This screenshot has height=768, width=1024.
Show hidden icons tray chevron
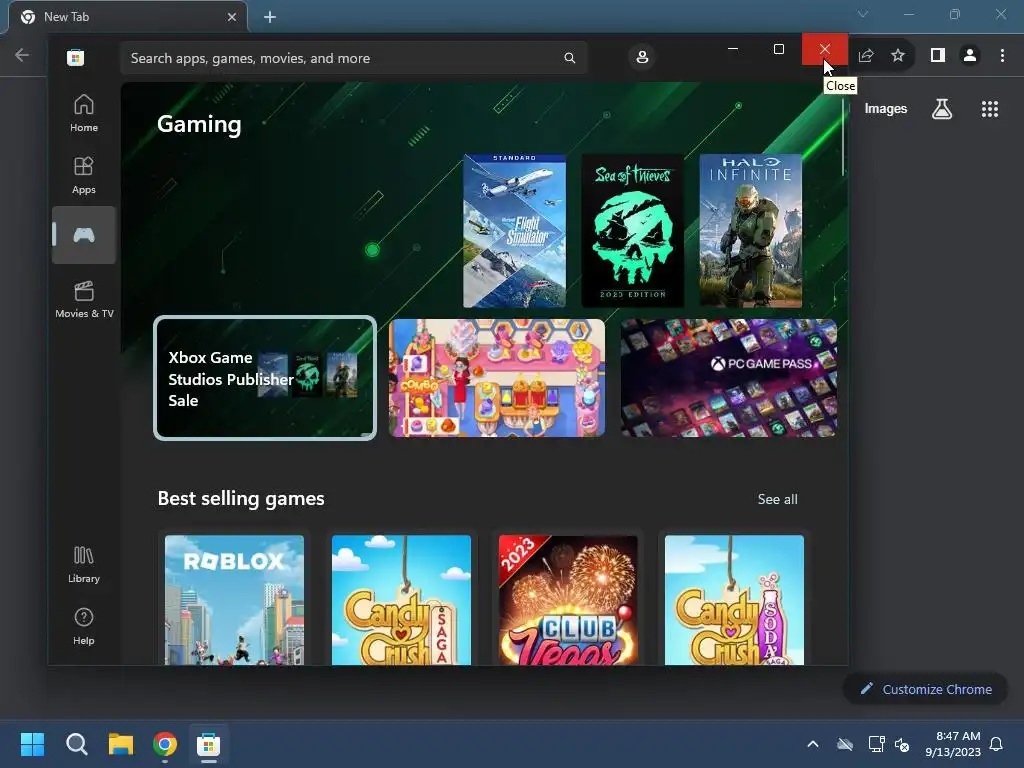click(813, 744)
